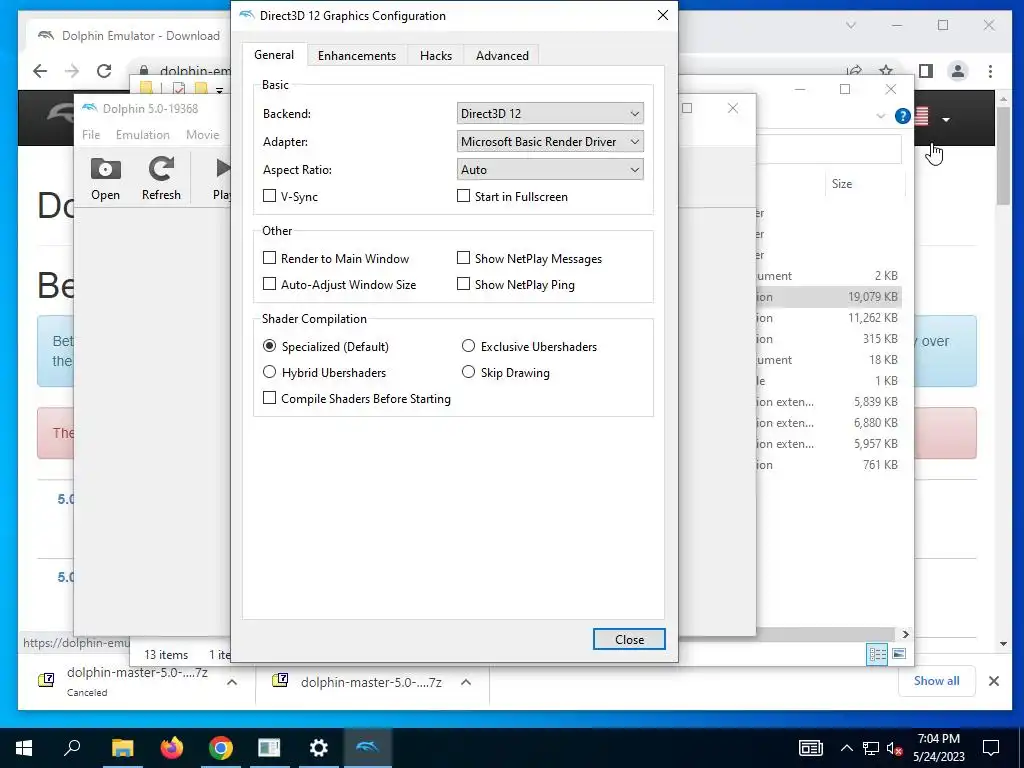
Task: Open the Windows Start menu
Action: (24, 748)
